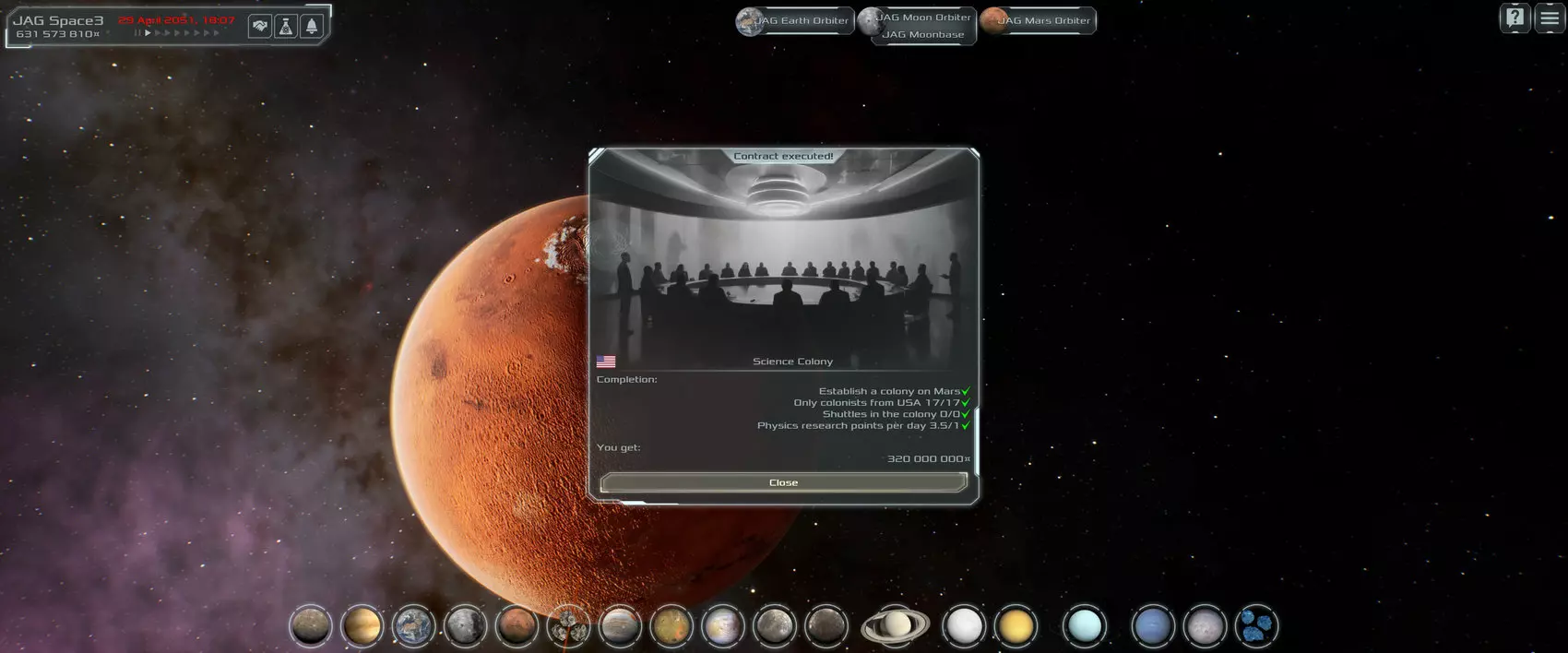
Task: Click the reward 320 000 000
Action: click(929, 458)
